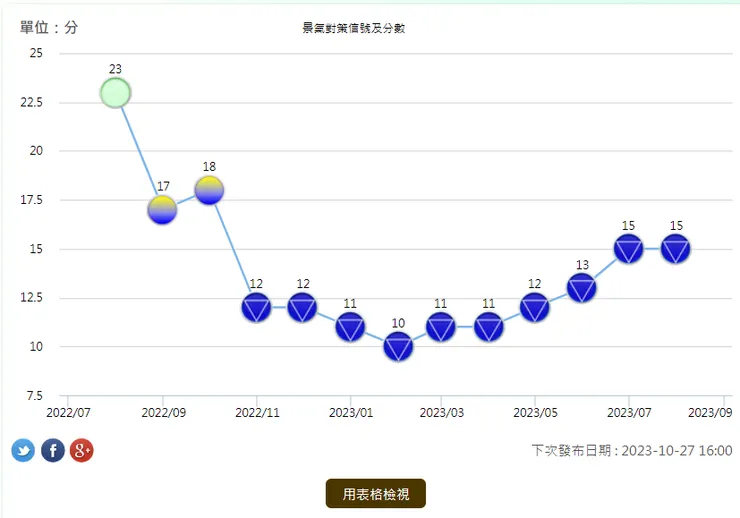Click the x-axis label 2022/09
The width and height of the screenshot is (740, 518).
point(164,413)
